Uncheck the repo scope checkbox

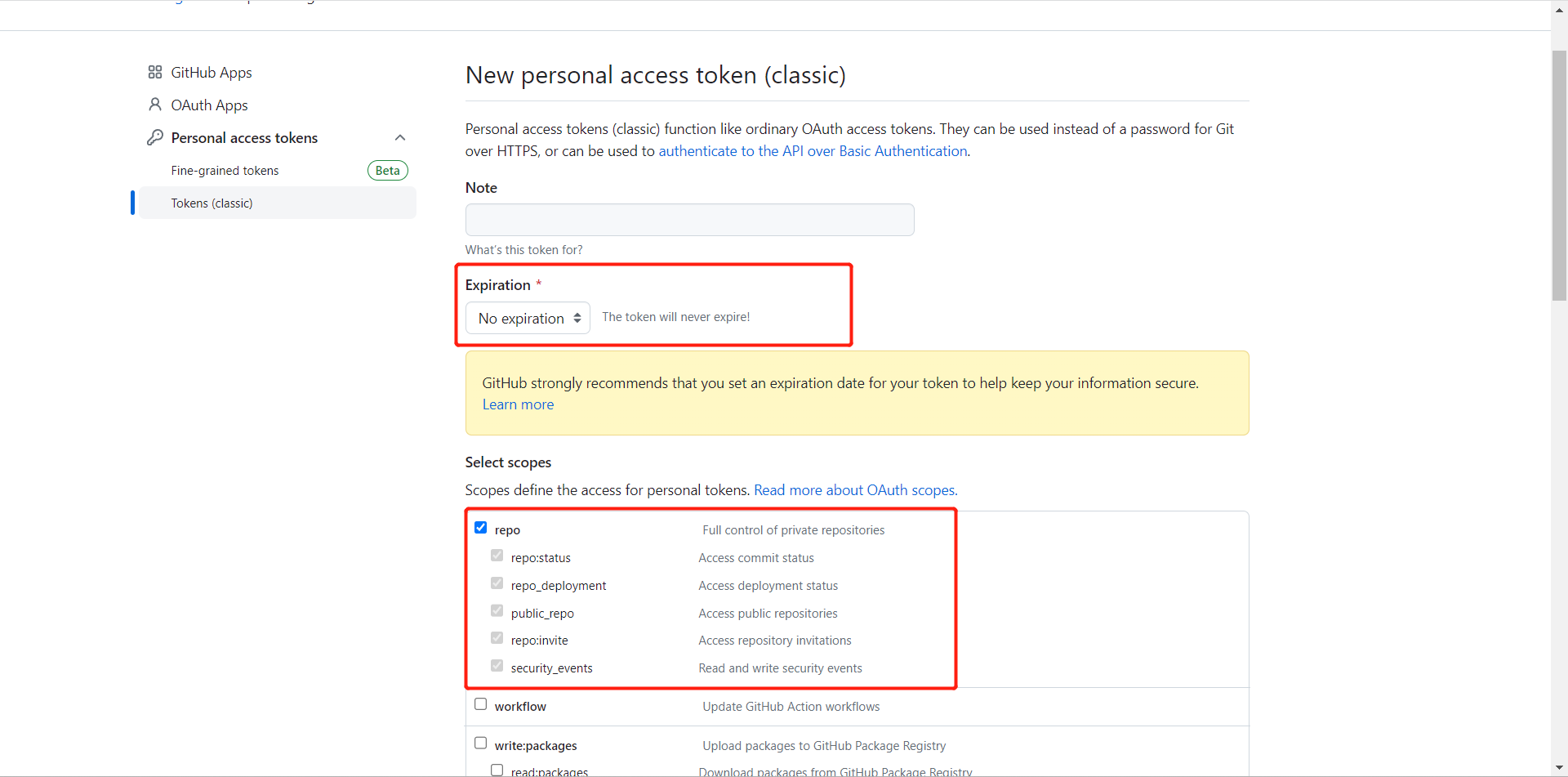(481, 528)
